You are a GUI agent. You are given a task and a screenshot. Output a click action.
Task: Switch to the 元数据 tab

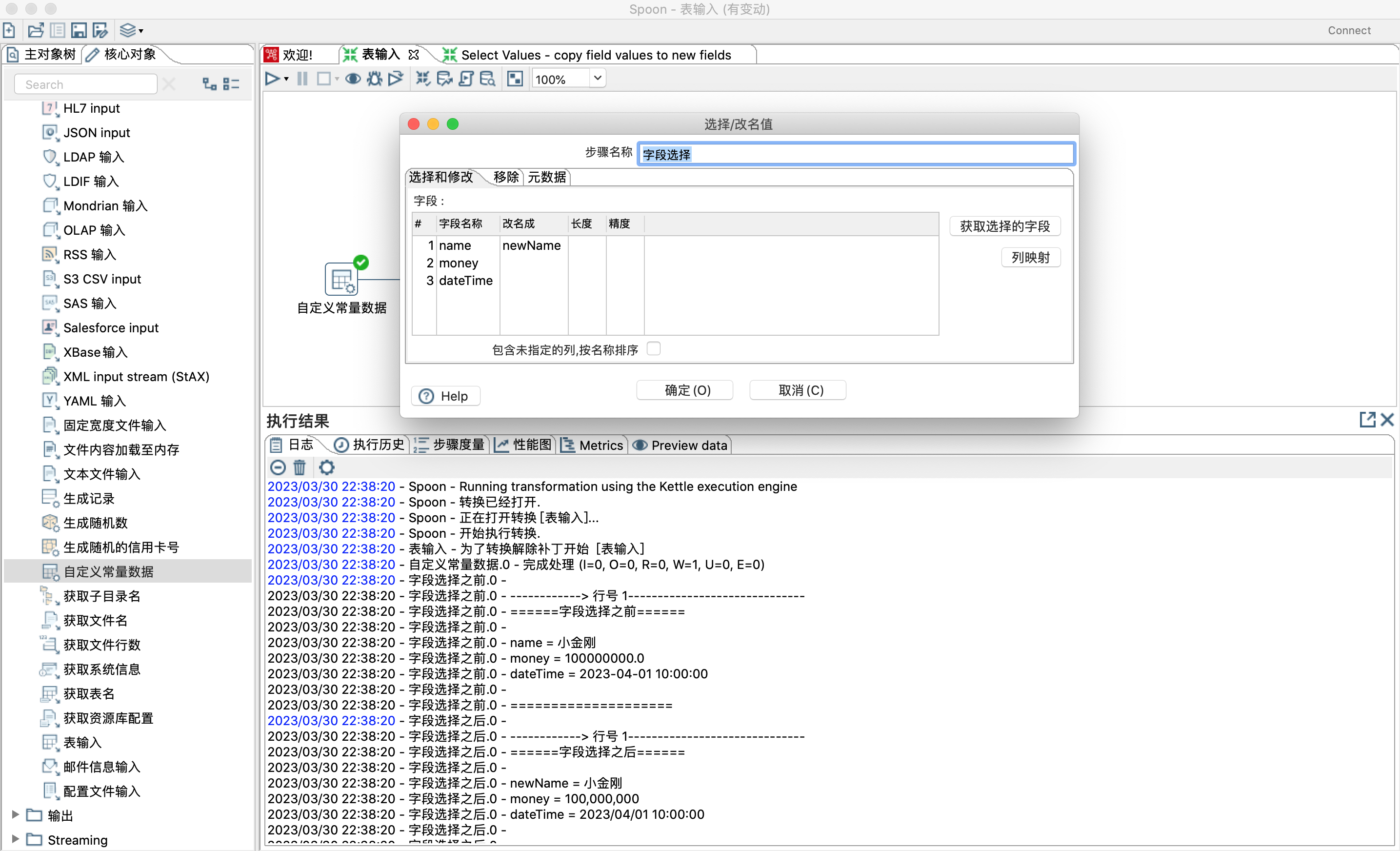pyautogui.click(x=547, y=177)
